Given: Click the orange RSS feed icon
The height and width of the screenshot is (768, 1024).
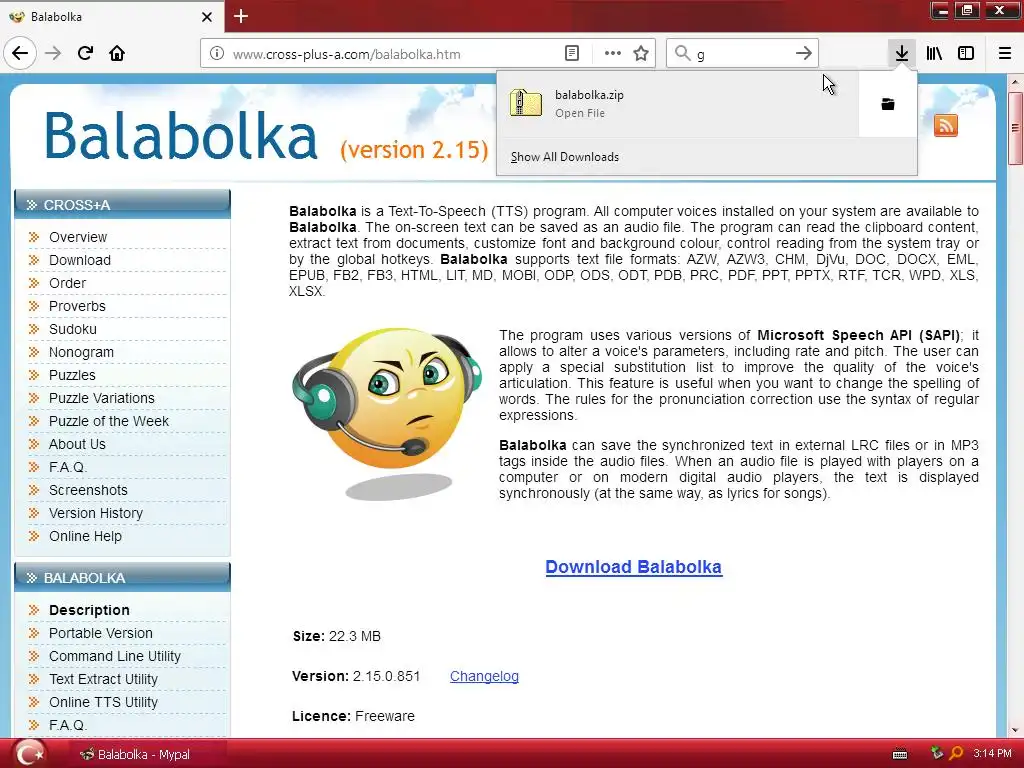Looking at the screenshot, I should pyautogui.click(x=946, y=125).
